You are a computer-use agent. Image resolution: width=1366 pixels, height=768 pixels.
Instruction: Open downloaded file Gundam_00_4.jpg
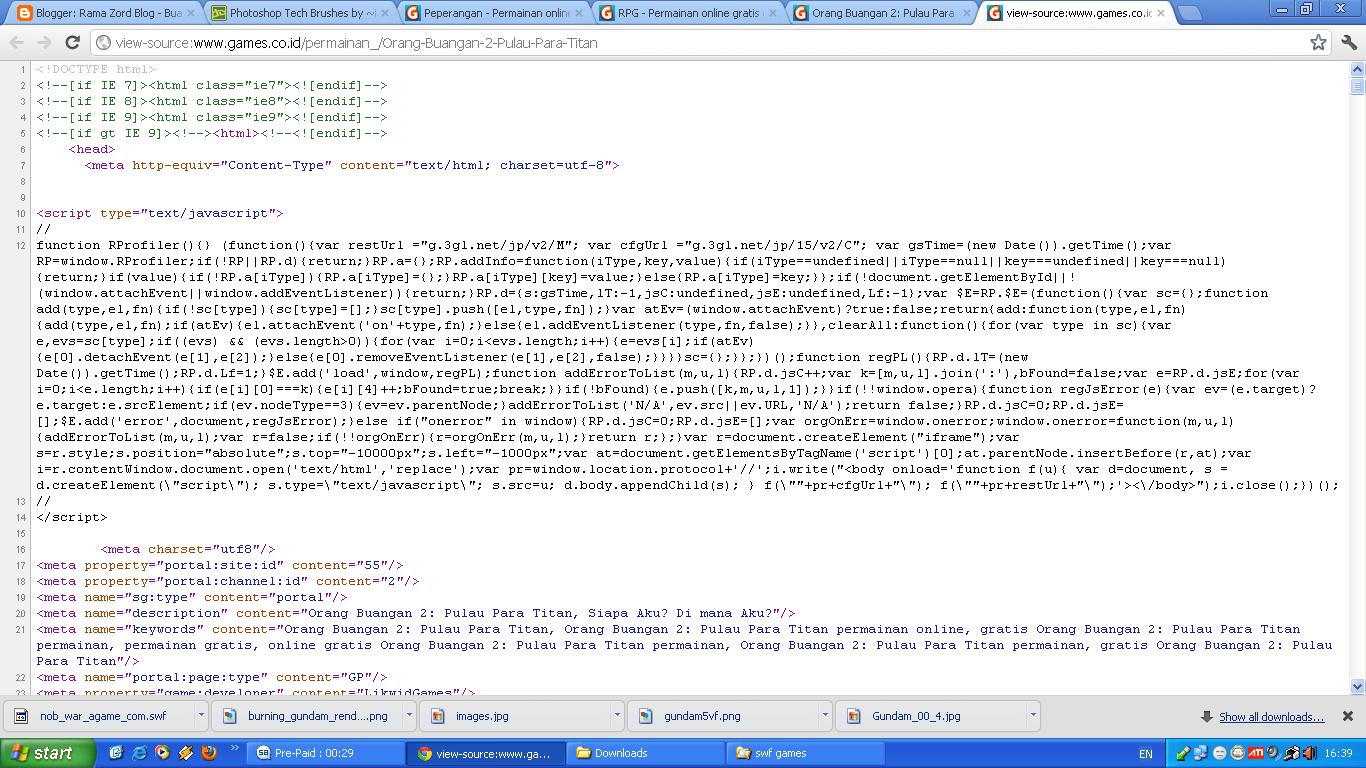(932, 716)
